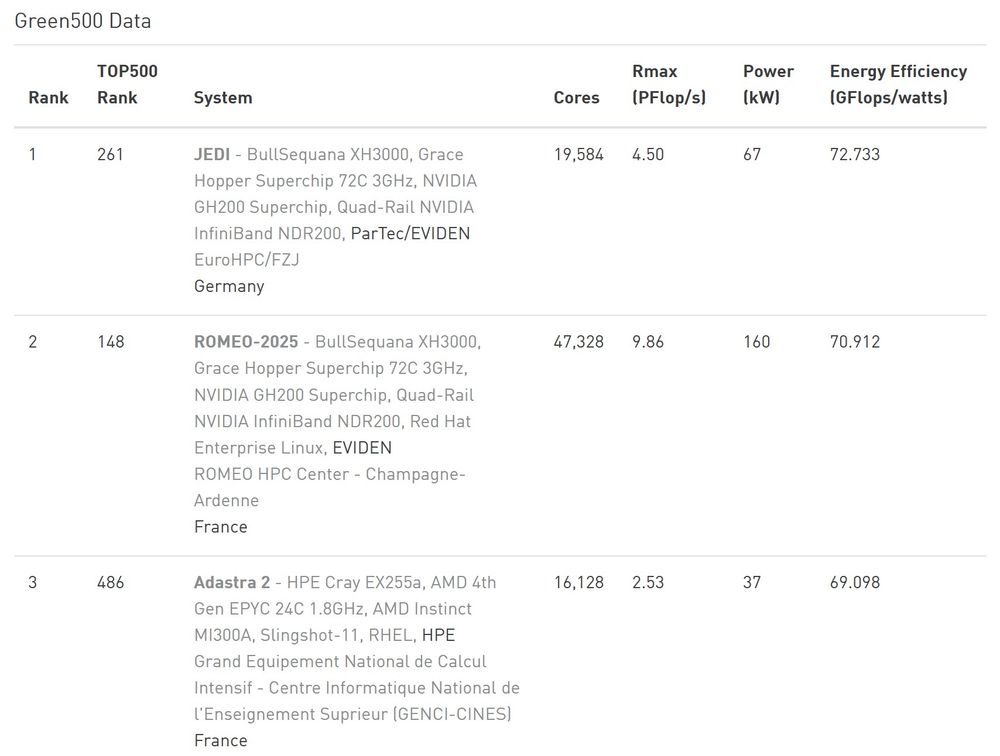Click the Power (kW) column header
This screenshot has height=756, width=1000.
click(768, 84)
